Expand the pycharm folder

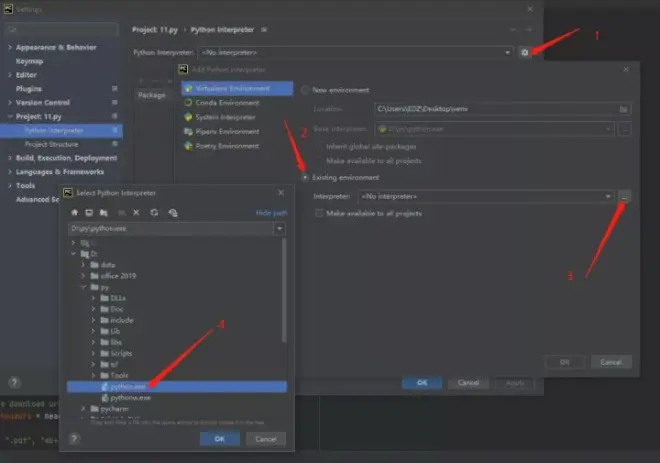(x=83, y=408)
